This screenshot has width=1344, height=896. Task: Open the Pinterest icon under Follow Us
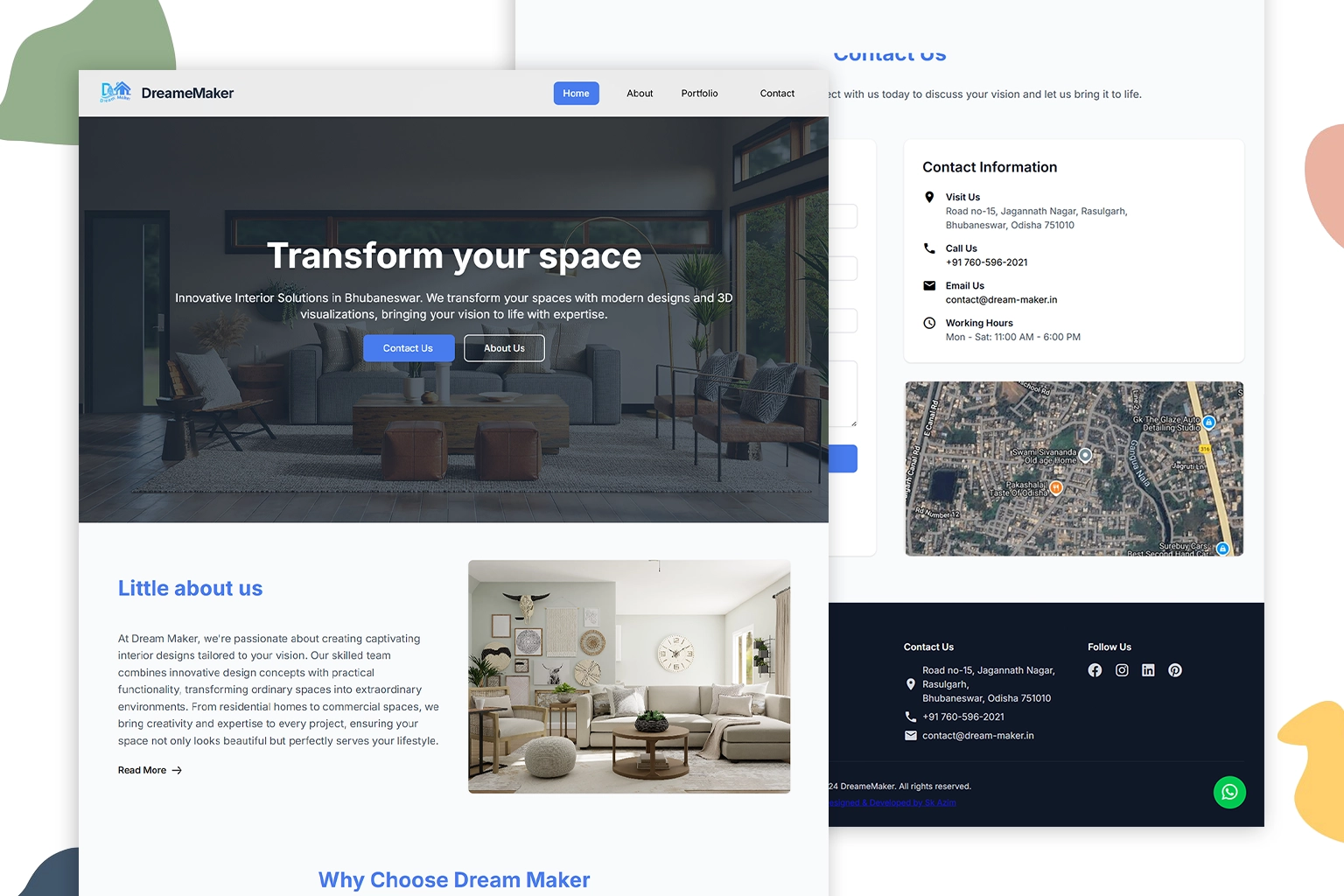coord(1175,670)
